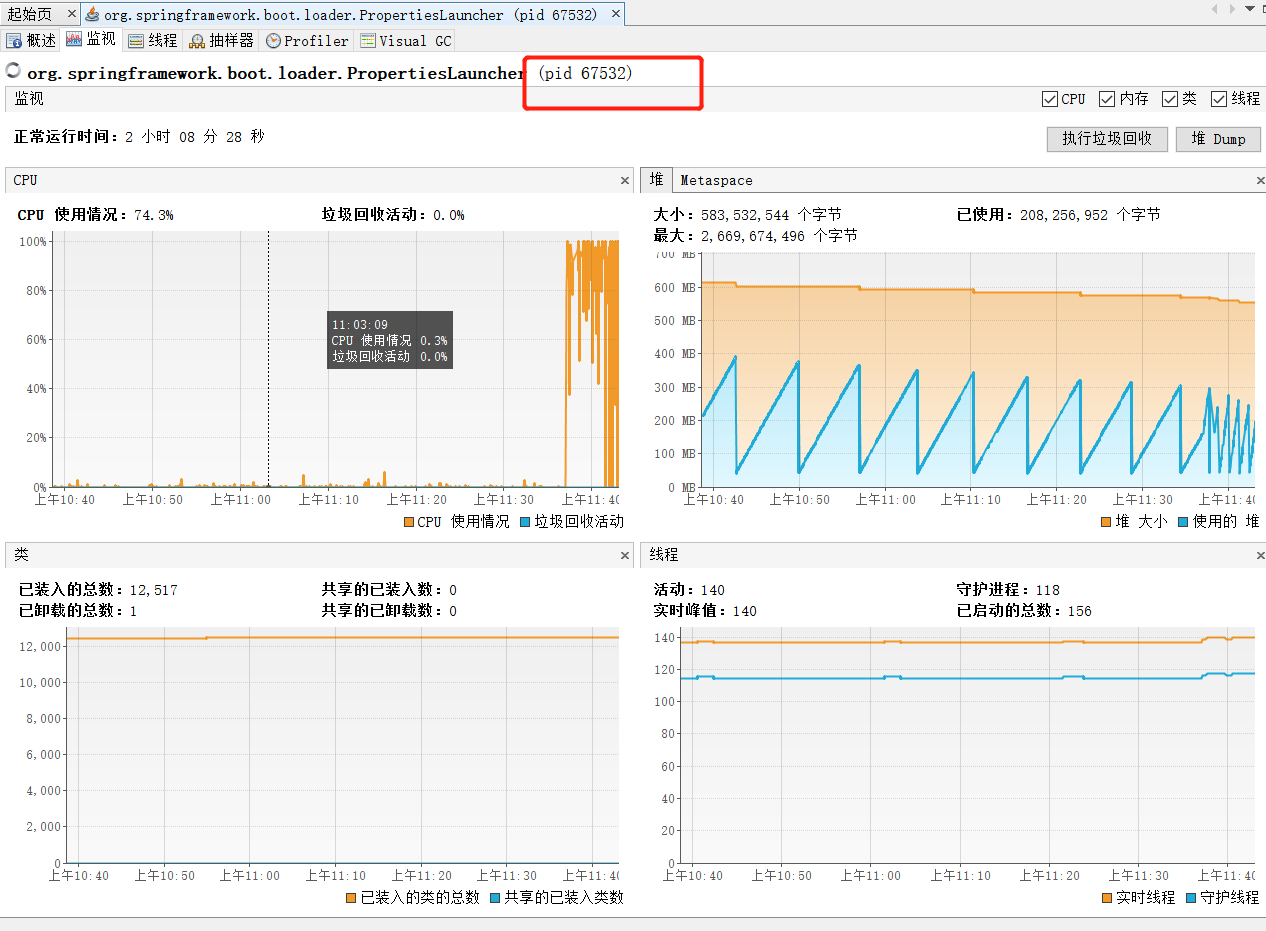1266x931 pixels.
Task: Click the org.springframework.boot.loader.PropertiesLauncher title text
Action: click(276, 73)
